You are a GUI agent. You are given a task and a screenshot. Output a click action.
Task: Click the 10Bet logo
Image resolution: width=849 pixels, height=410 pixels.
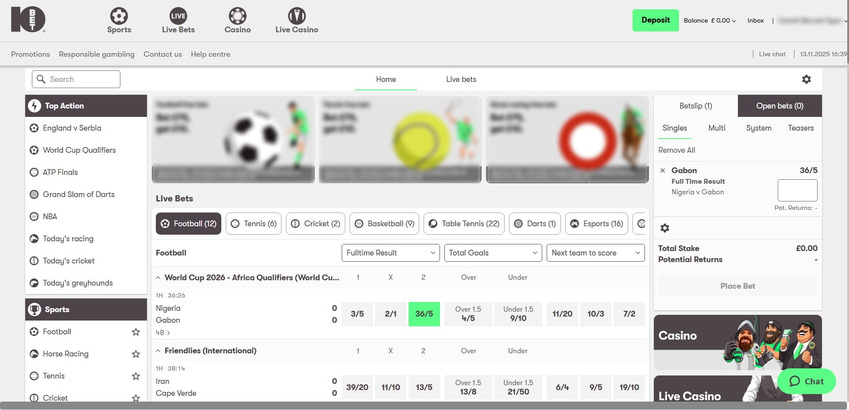point(28,19)
